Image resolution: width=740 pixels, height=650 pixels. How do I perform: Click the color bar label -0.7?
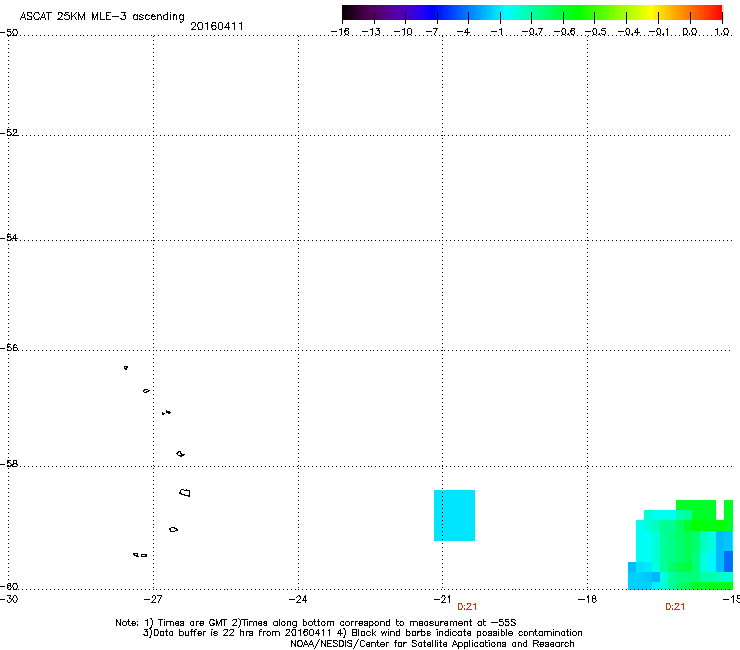click(532, 32)
